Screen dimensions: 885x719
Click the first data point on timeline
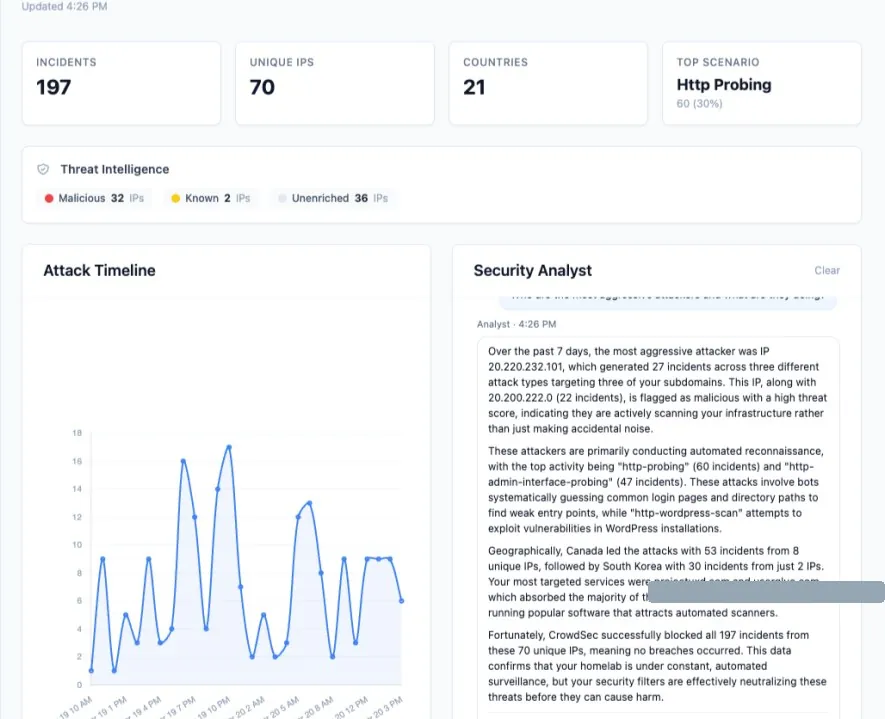[x=91, y=670]
